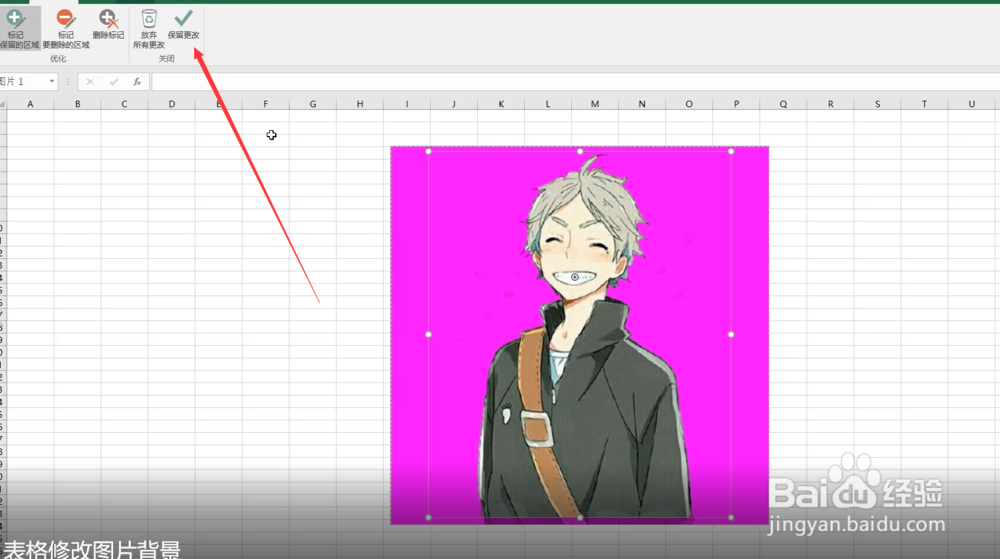The height and width of the screenshot is (559, 1000).
Task: Click 保留更改 keep changes checkmark
Action: (x=184, y=25)
